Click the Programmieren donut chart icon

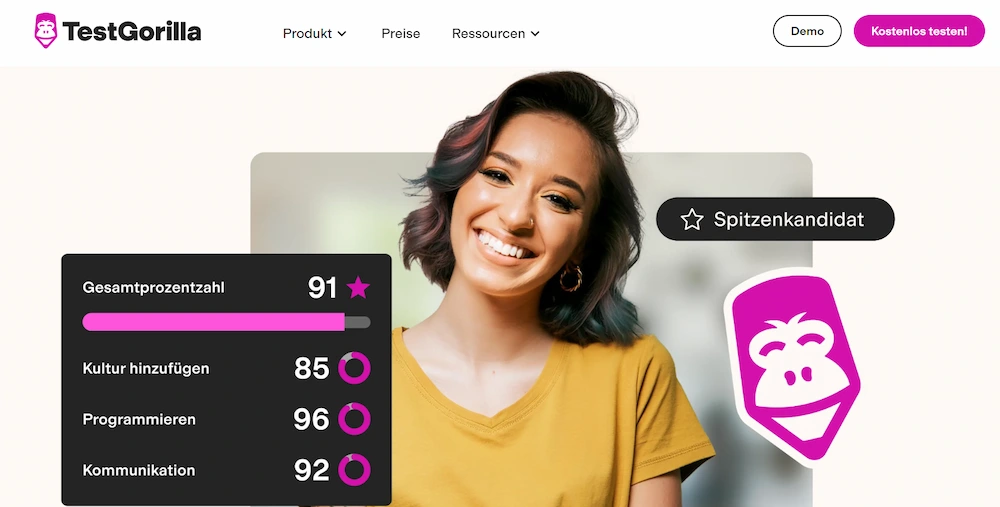(x=354, y=419)
